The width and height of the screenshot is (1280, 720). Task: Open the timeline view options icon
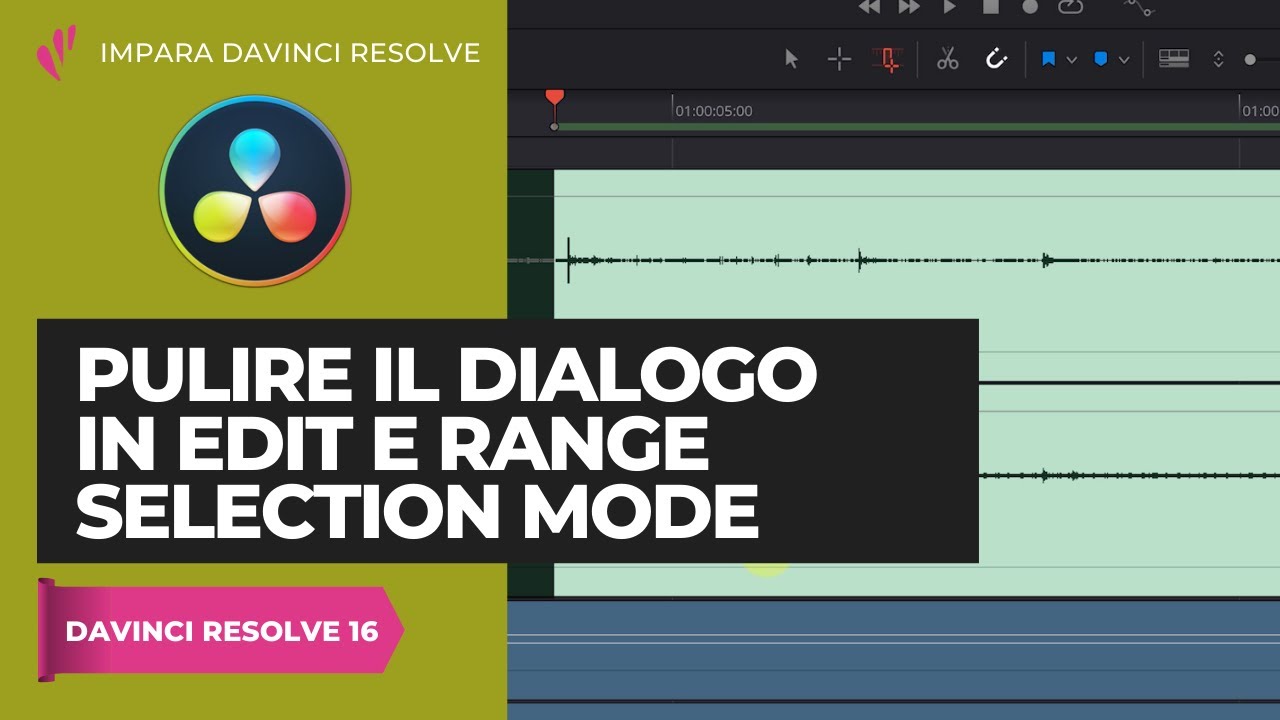pos(1174,59)
